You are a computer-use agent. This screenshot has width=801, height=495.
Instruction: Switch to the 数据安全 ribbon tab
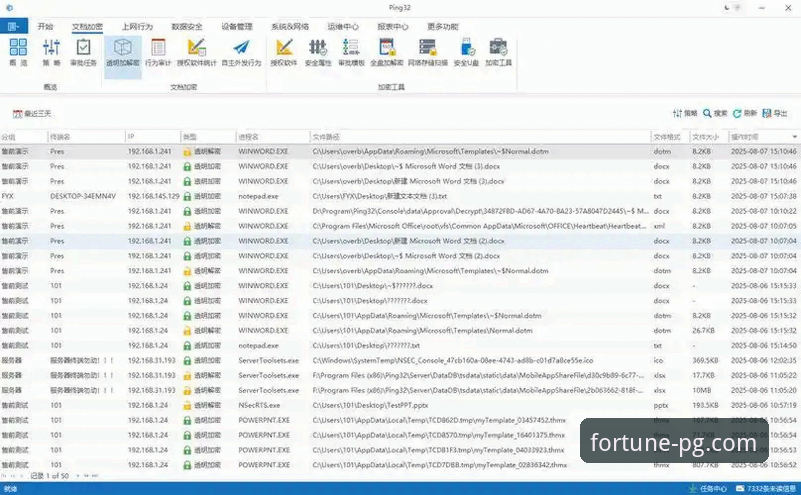point(186,26)
